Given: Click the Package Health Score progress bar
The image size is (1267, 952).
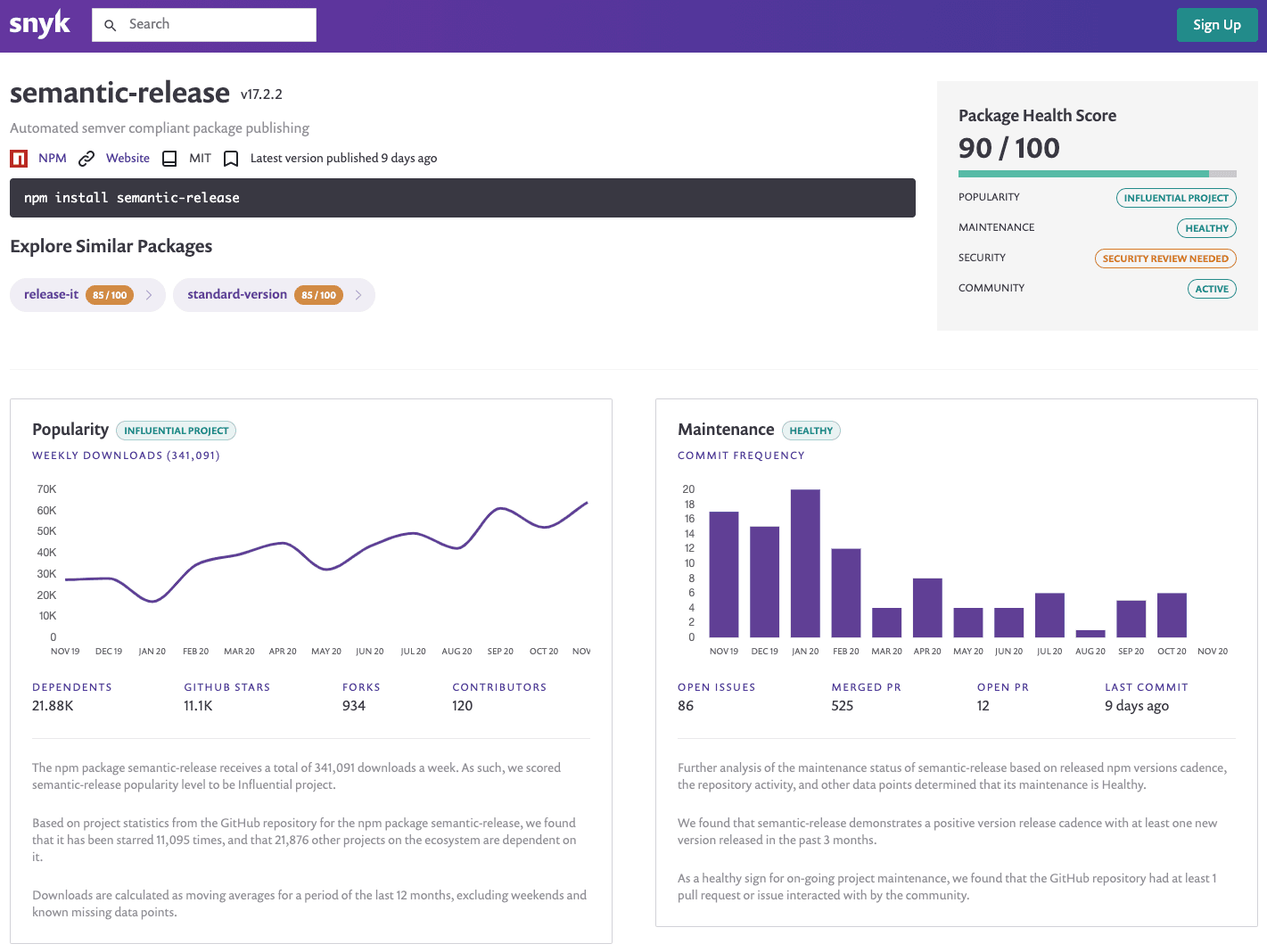Looking at the screenshot, I should click(x=1098, y=174).
